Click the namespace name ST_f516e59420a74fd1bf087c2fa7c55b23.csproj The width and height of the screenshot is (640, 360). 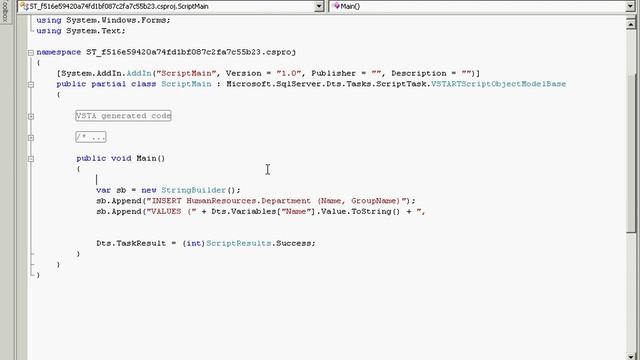(191, 52)
